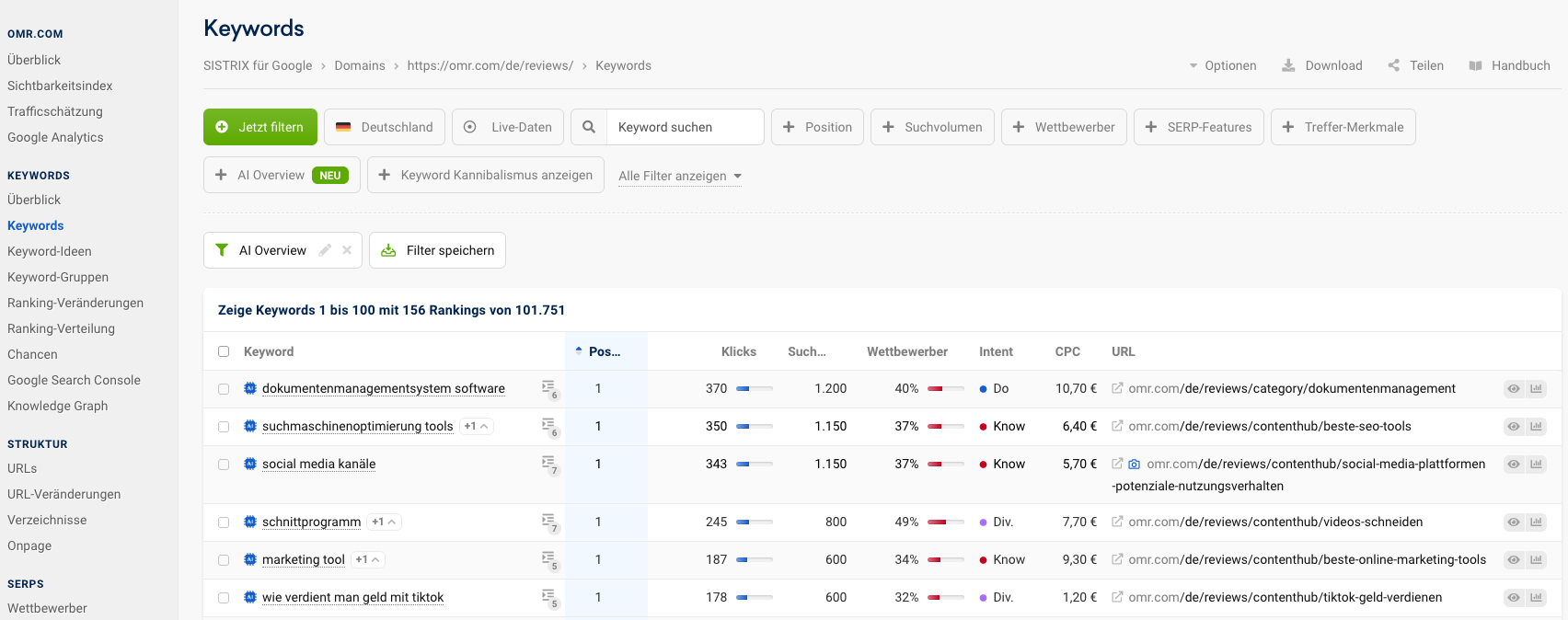The image size is (1568, 620).
Task: Check the schnittprogramm row checkbox
Action: 224,522
